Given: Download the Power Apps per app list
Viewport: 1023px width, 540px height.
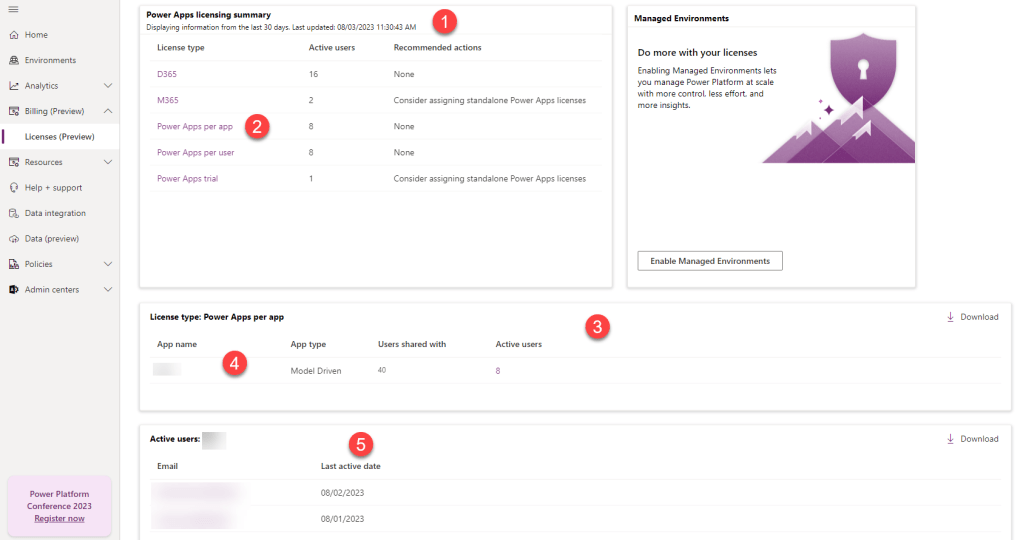Looking at the screenshot, I should tap(972, 317).
